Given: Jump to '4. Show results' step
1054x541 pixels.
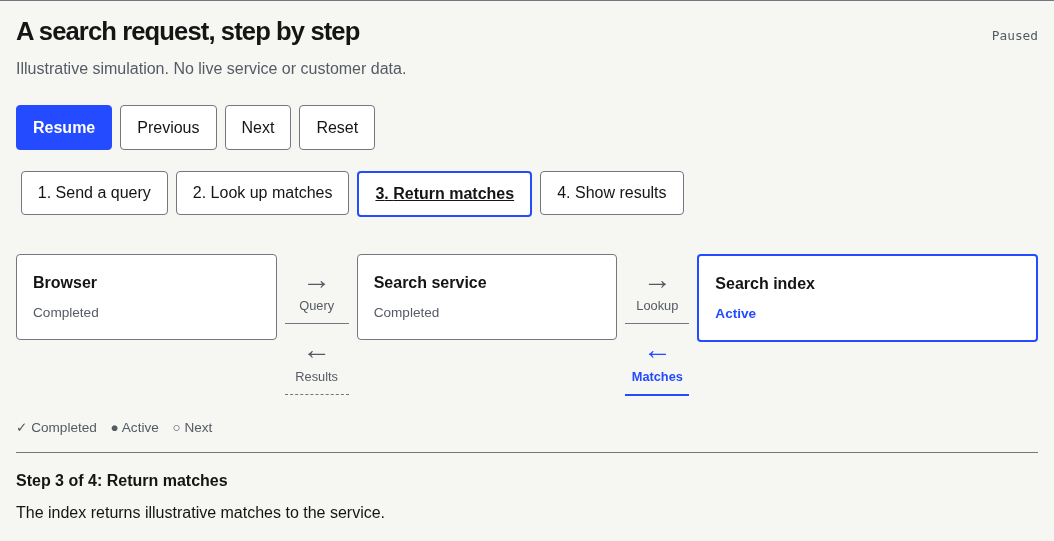Looking at the screenshot, I should click(612, 193).
